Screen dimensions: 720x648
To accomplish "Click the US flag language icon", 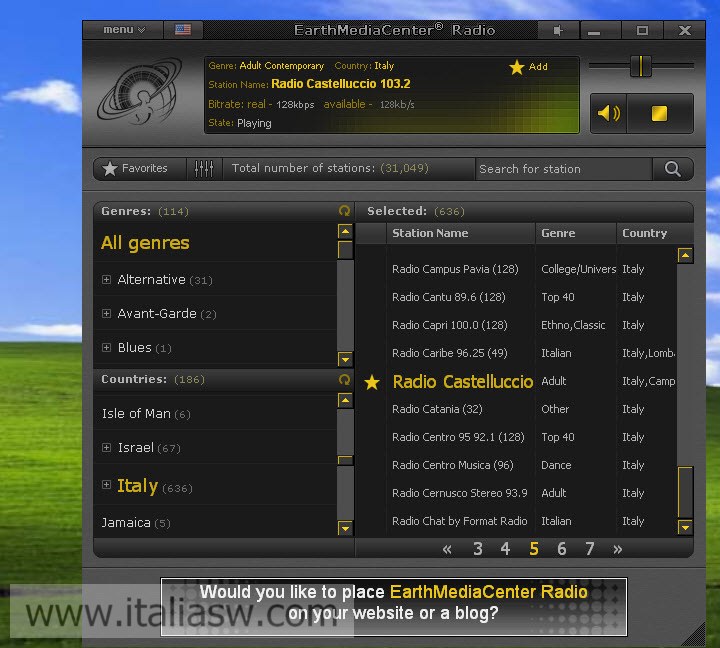I will 183,30.
